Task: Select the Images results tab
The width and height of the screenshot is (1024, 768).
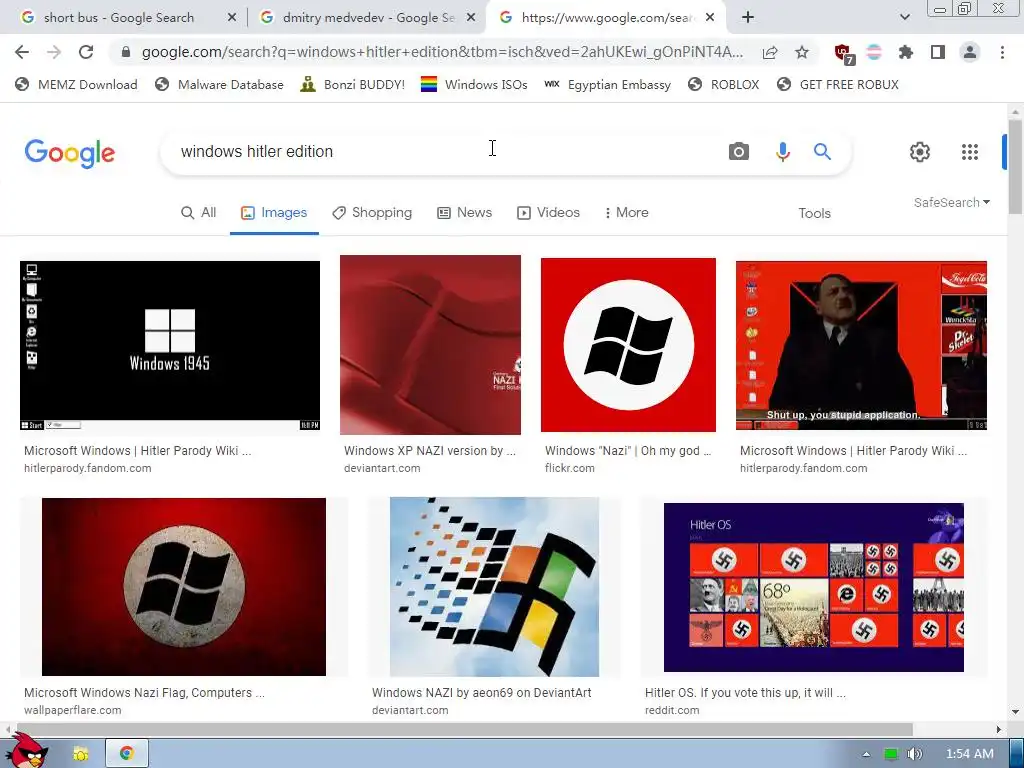Action: click(274, 213)
